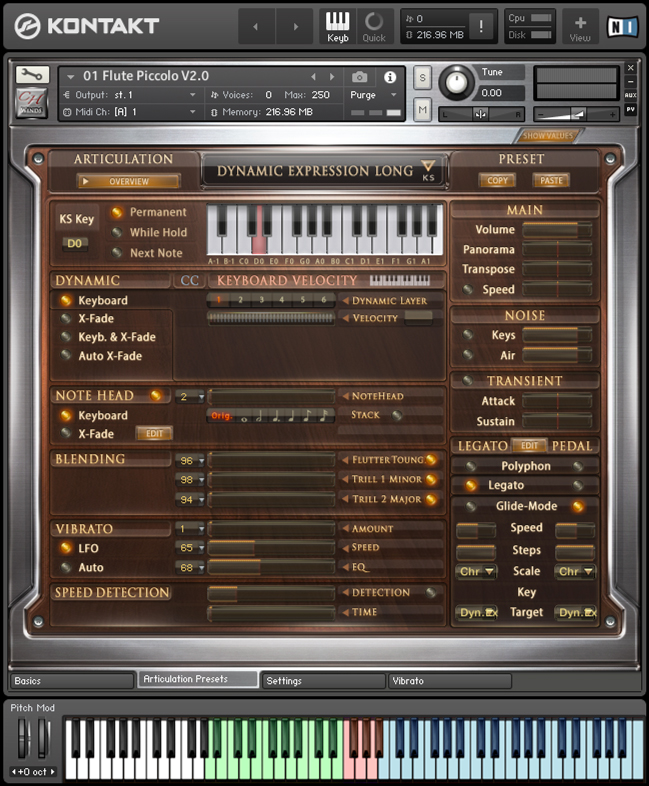
Task: Adjust the Main Volume slider
Action: coord(557,230)
